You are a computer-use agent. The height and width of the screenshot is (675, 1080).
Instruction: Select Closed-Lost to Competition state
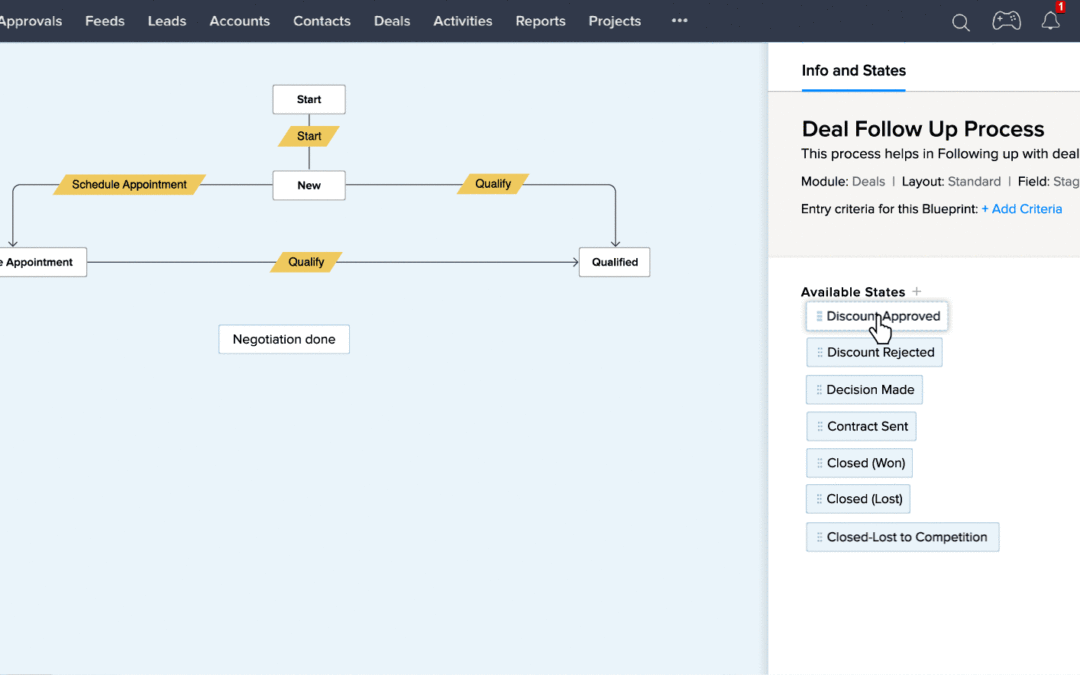pos(906,537)
